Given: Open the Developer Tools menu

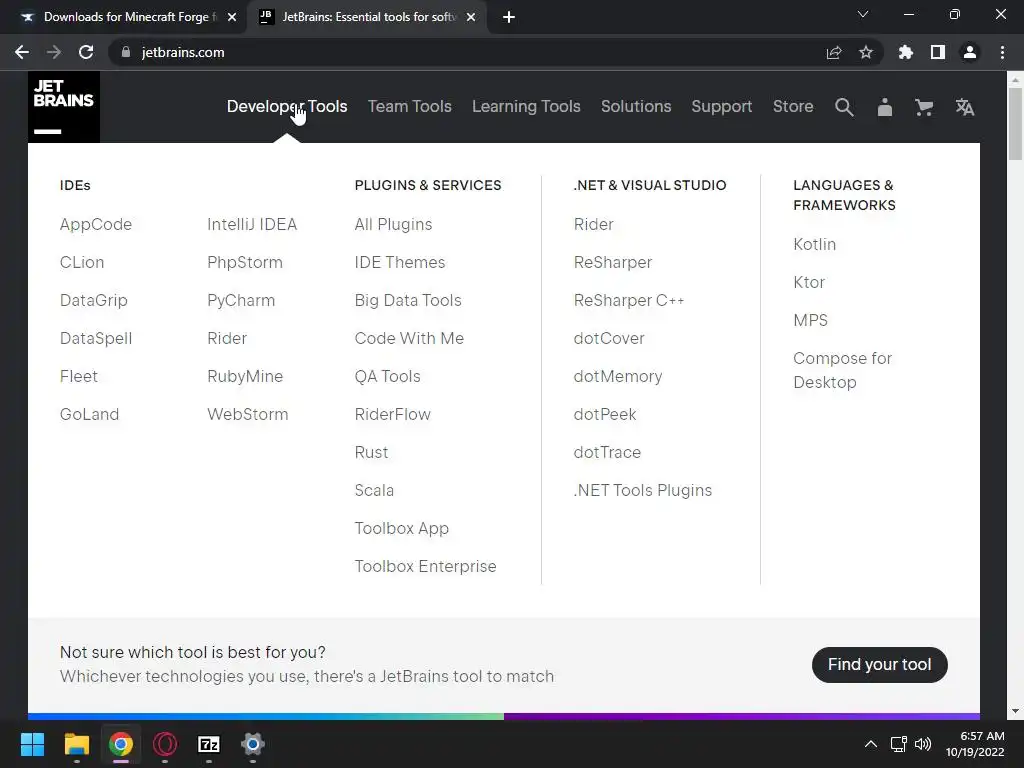Looking at the screenshot, I should tap(287, 106).
